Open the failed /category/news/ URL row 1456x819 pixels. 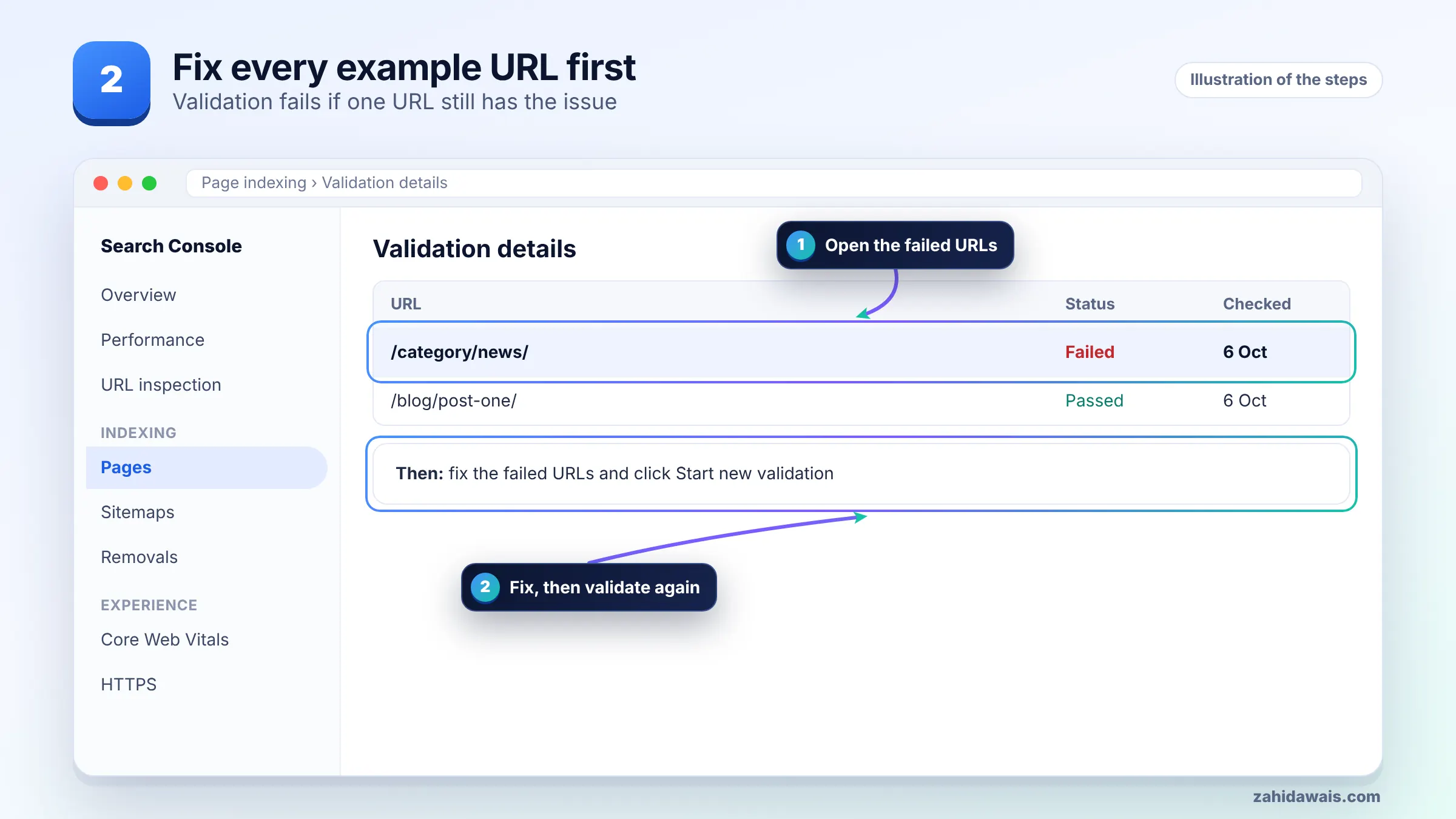pyautogui.click(x=861, y=352)
